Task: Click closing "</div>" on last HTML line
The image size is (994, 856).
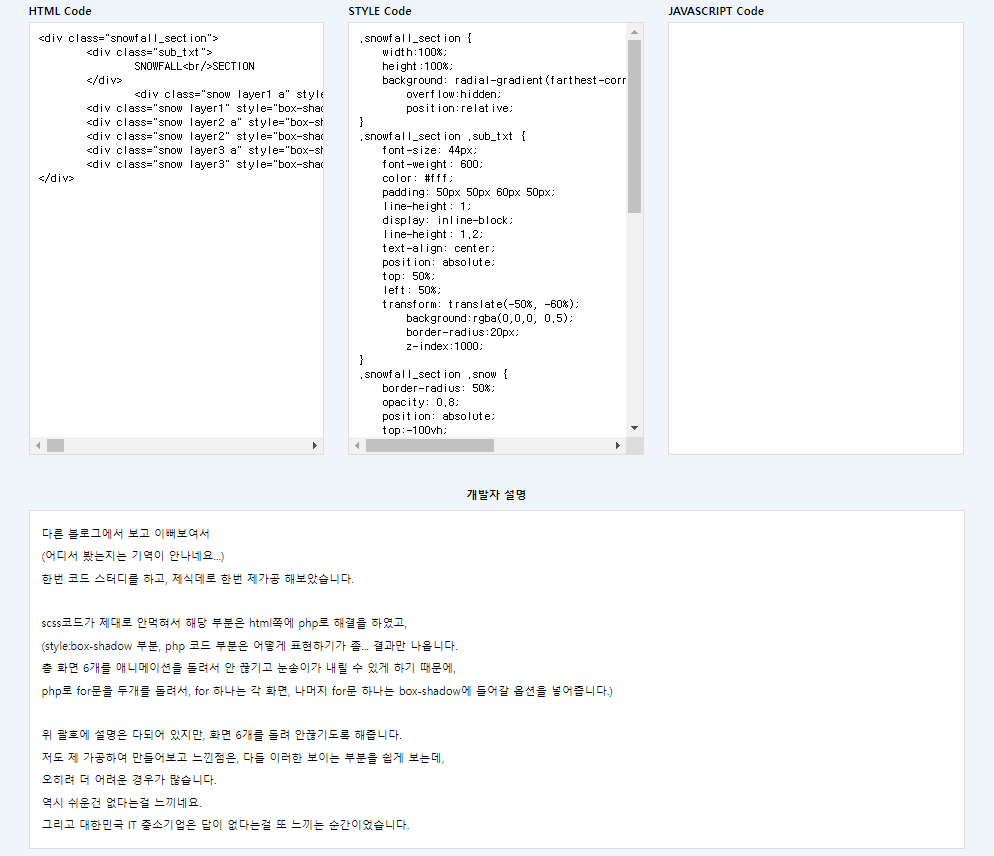Action: (x=56, y=178)
